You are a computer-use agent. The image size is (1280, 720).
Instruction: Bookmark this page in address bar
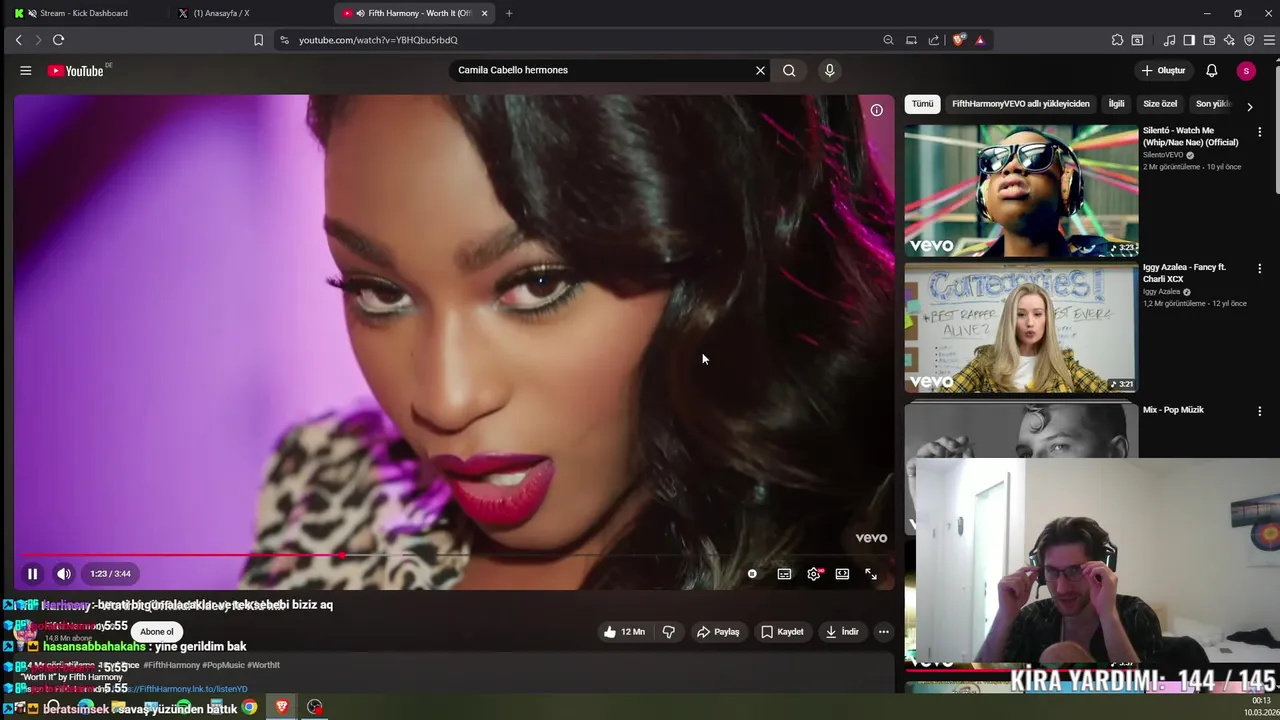258,40
